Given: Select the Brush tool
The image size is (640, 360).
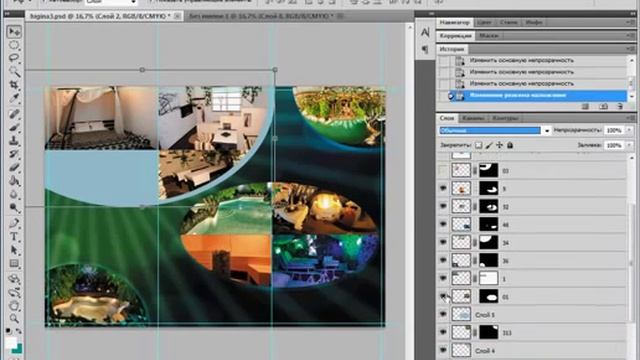Looking at the screenshot, I should pyautogui.click(x=14, y=127).
